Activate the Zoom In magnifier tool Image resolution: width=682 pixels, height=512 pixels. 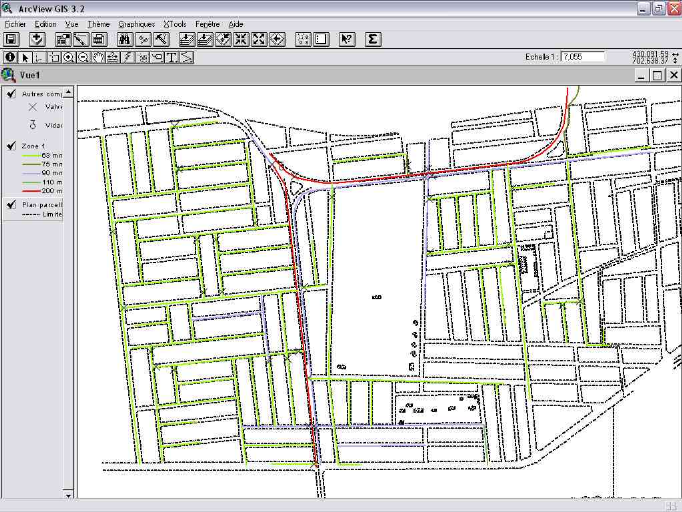69,57
